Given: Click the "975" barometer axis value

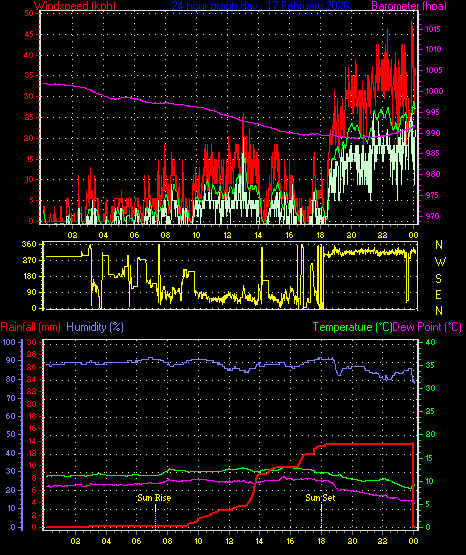Looking at the screenshot, I should (x=433, y=195).
